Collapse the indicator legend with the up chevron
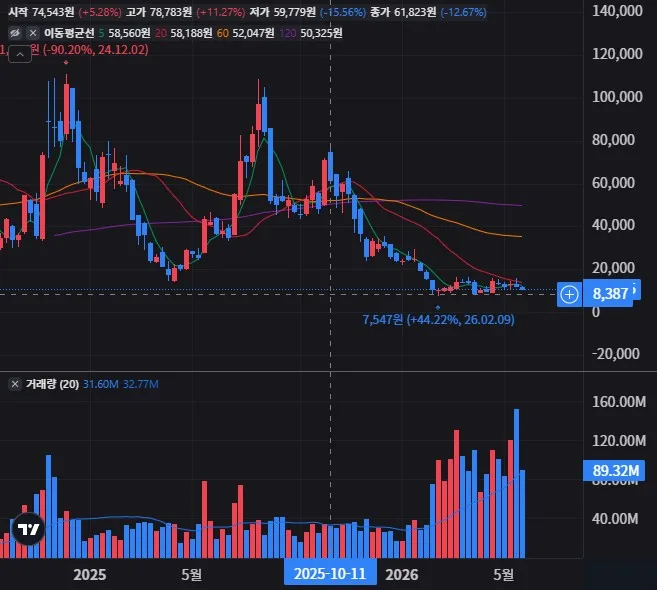657x590 pixels. point(20,54)
